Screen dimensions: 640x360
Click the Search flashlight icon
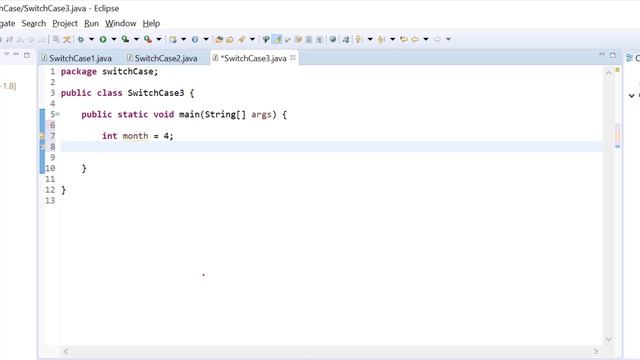point(242,39)
